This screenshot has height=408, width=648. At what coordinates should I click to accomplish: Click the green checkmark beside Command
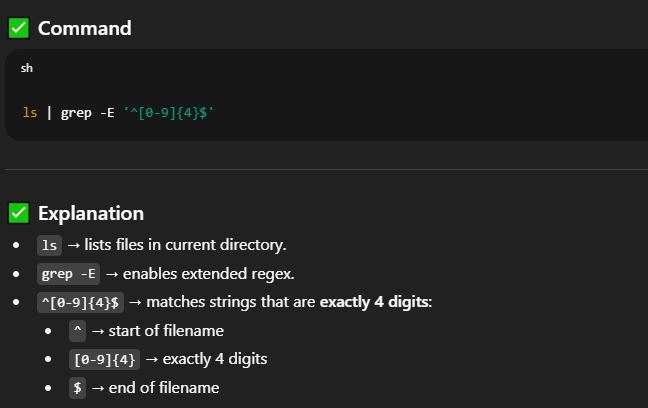[18, 28]
